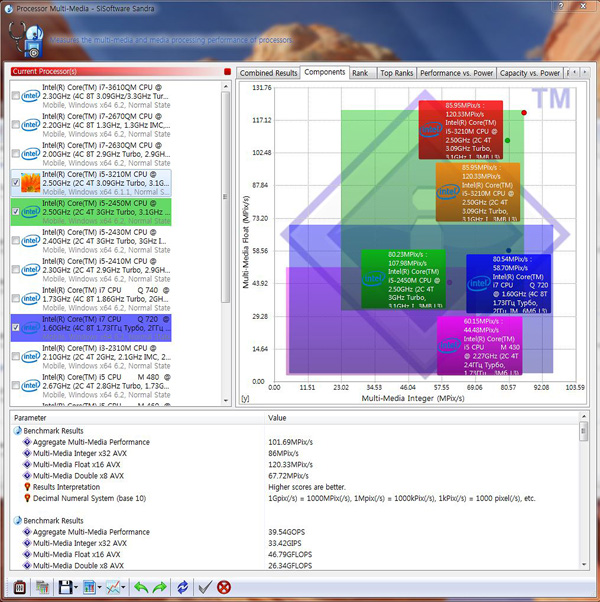600x602 pixels.
Task: Click the orange i5-3210M chart label box
Action: click(x=478, y=192)
